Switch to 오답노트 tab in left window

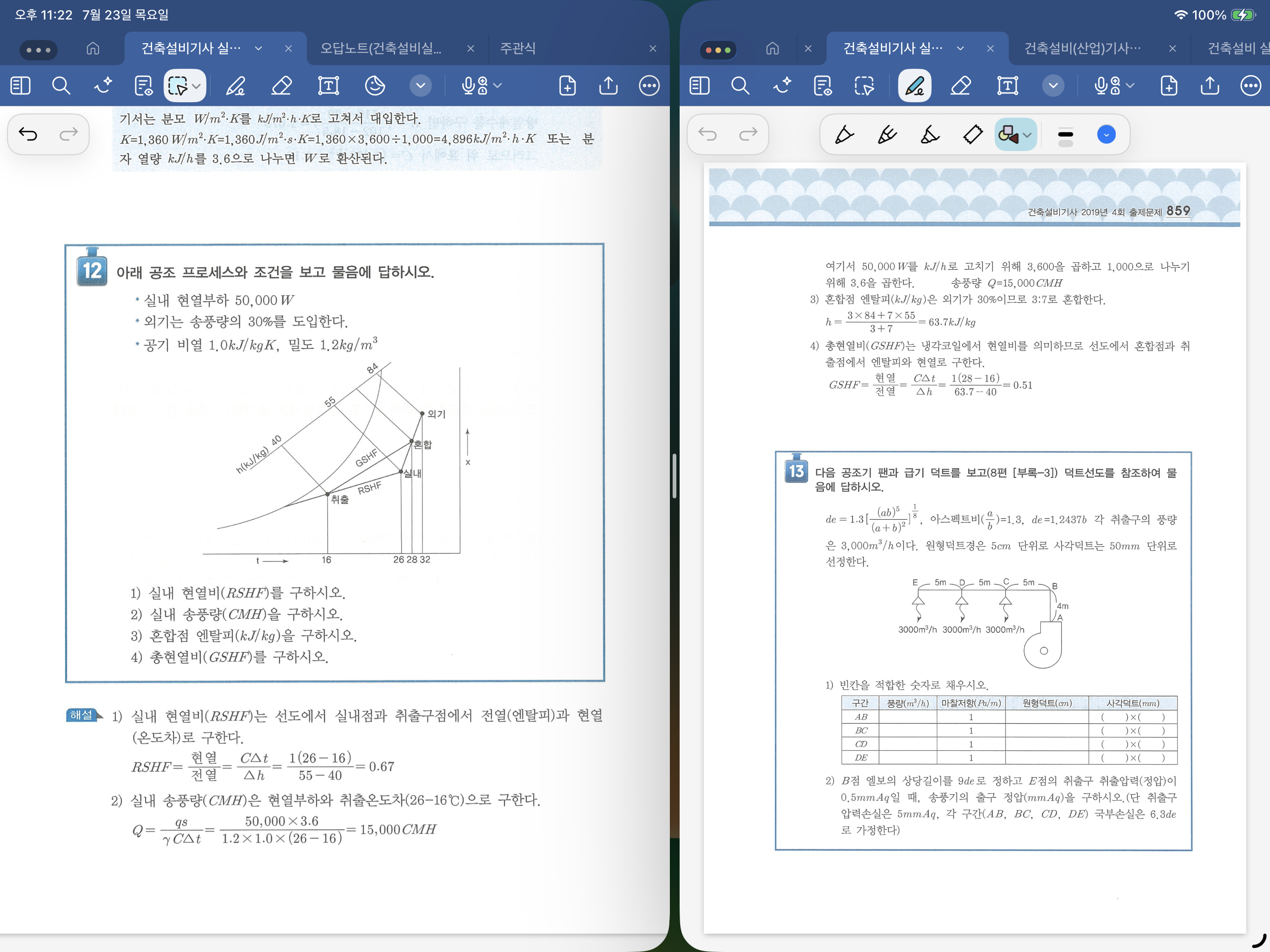pyautogui.click(x=381, y=49)
